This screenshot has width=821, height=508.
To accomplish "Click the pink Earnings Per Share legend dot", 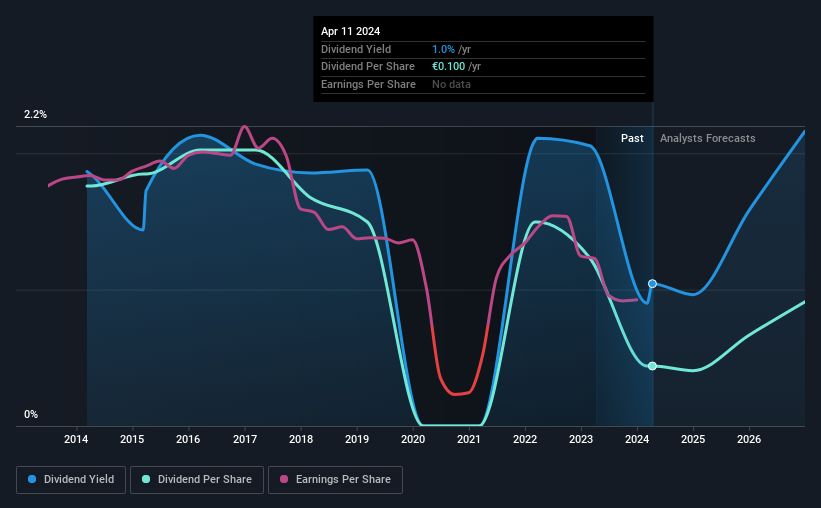I will point(284,479).
